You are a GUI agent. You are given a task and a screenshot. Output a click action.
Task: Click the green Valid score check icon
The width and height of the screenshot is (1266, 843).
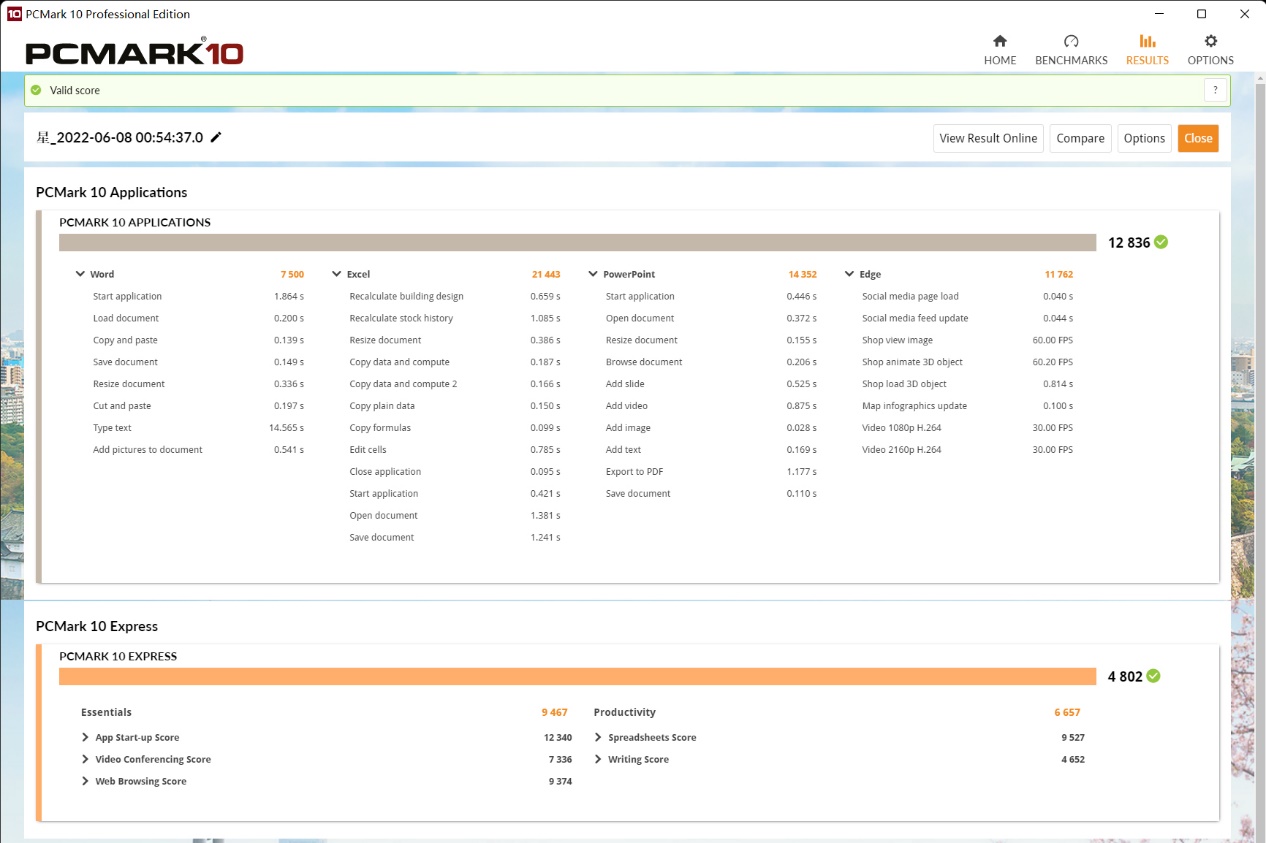36,90
